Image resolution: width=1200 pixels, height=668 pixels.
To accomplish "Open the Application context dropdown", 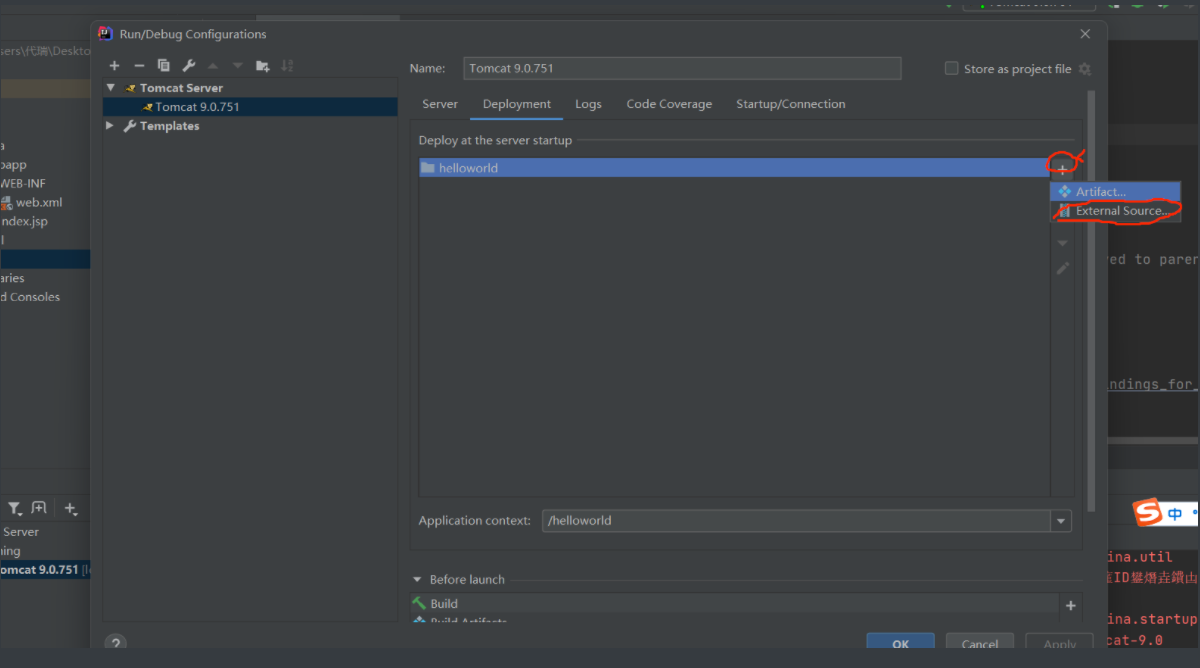I will 1060,521.
